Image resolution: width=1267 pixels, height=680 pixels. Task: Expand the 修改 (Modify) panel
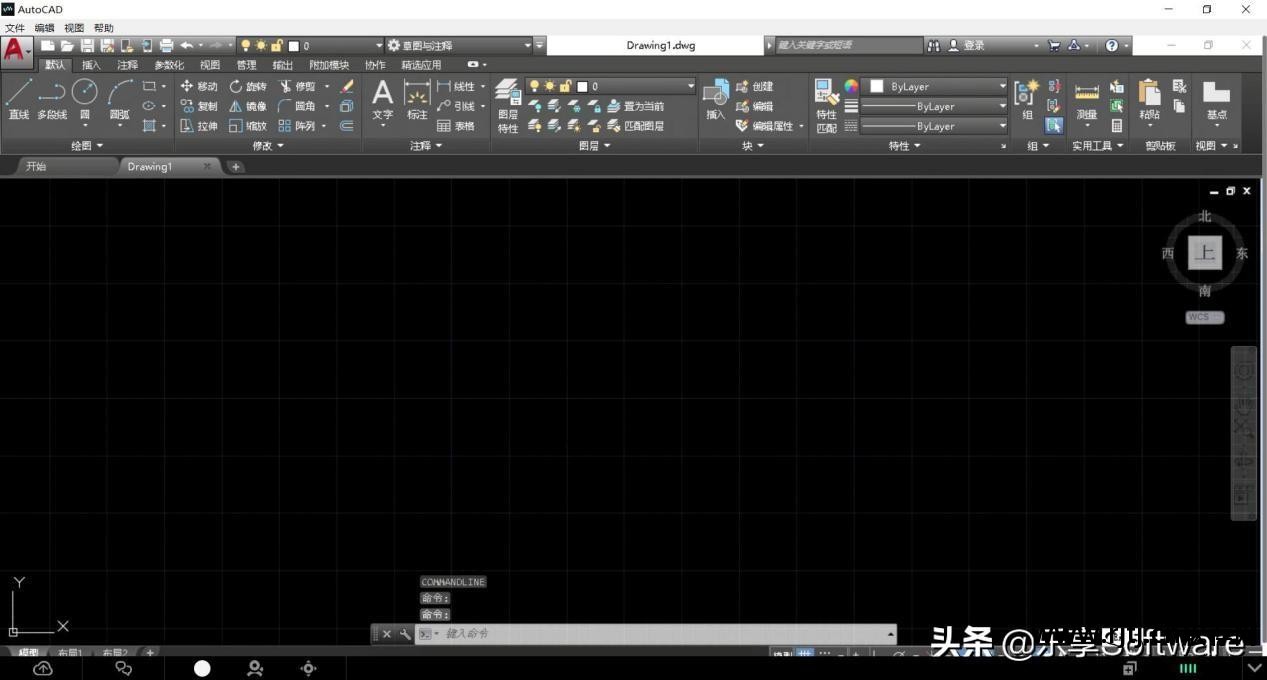pos(266,146)
